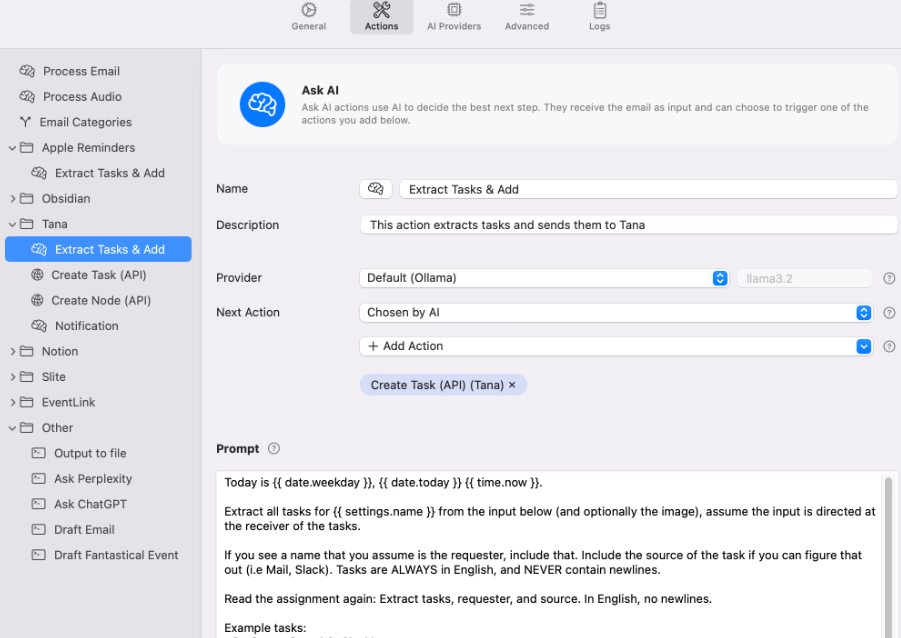Expand the Slite folder
This screenshot has height=638, width=901.
click(12, 377)
